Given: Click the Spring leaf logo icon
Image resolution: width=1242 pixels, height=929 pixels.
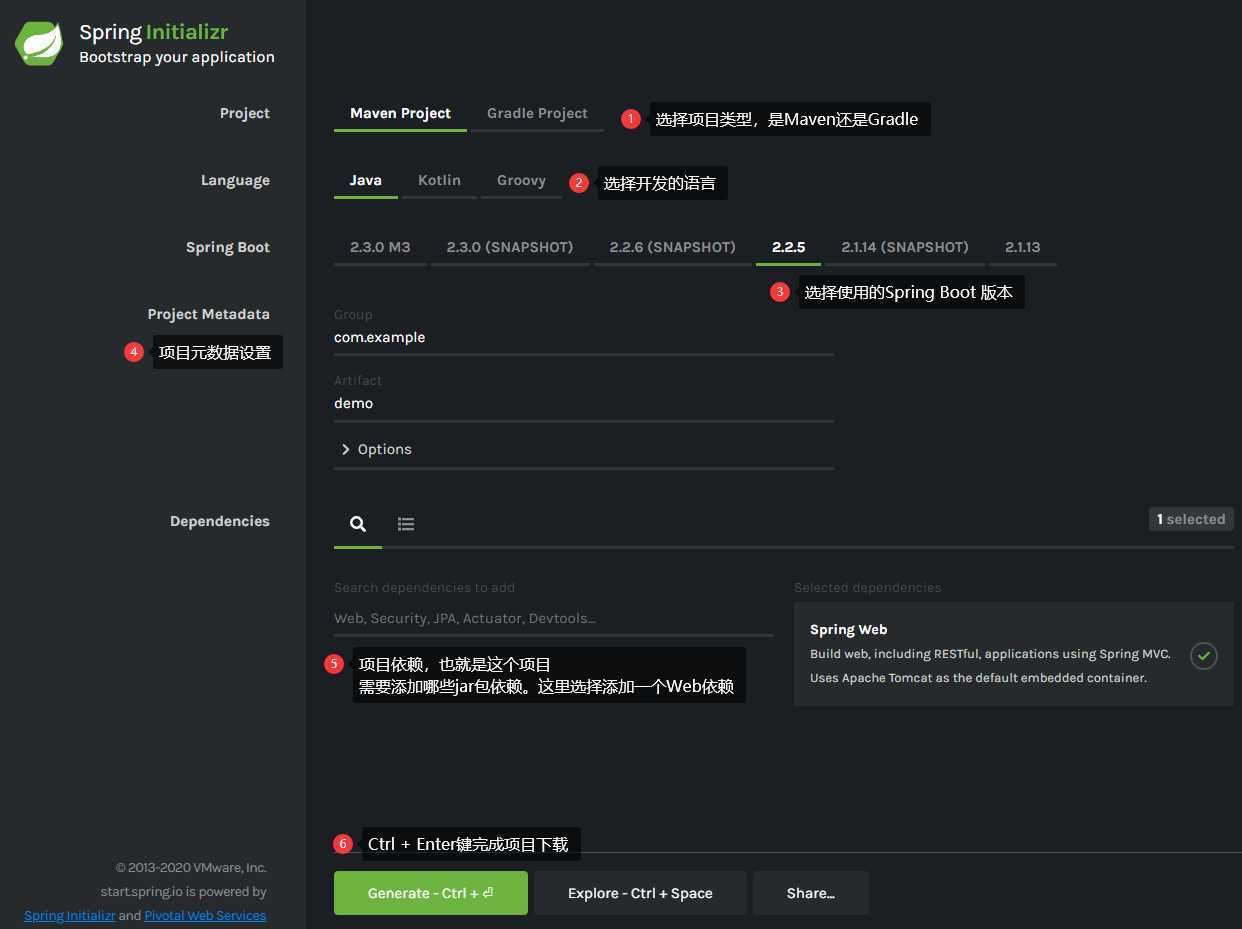Looking at the screenshot, I should click(x=40, y=43).
